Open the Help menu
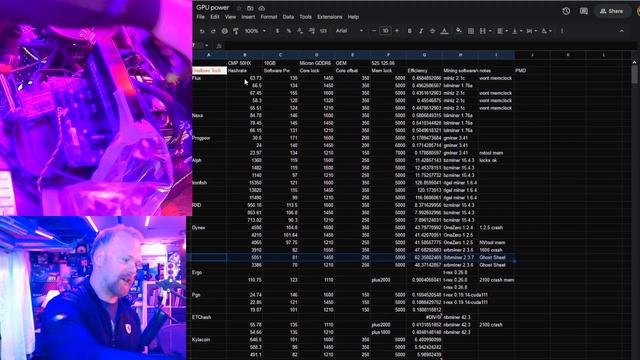Image resolution: width=640 pixels, height=360 pixels. point(353,17)
